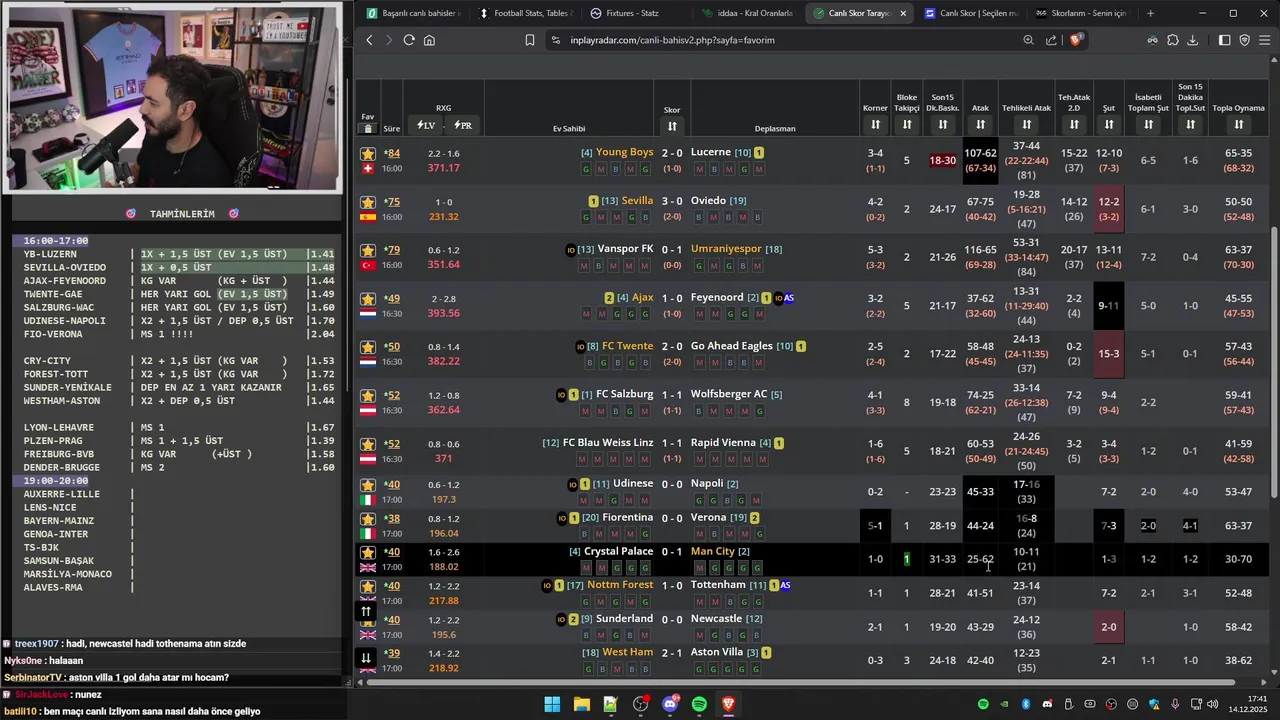1280x720 pixels.
Task: Sort table by Skor column arrows
Action: click(x=672, y=126)
